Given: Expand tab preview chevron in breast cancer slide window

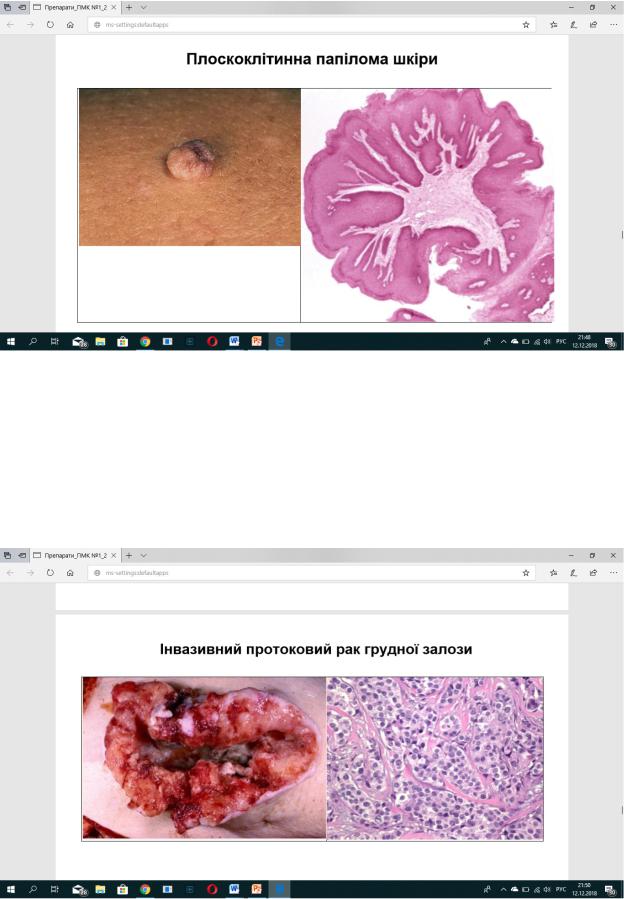Looking at the screenshot, I should tap(143, 556).
